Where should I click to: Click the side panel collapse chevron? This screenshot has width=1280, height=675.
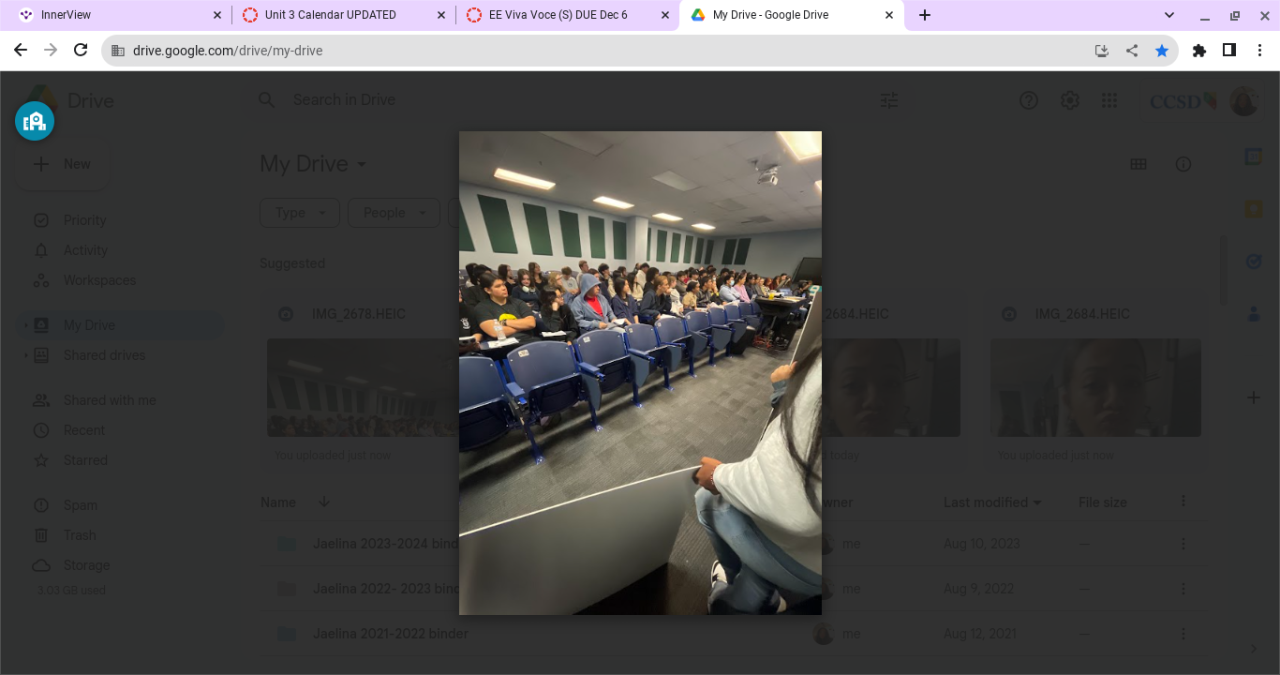point(1253,649)
